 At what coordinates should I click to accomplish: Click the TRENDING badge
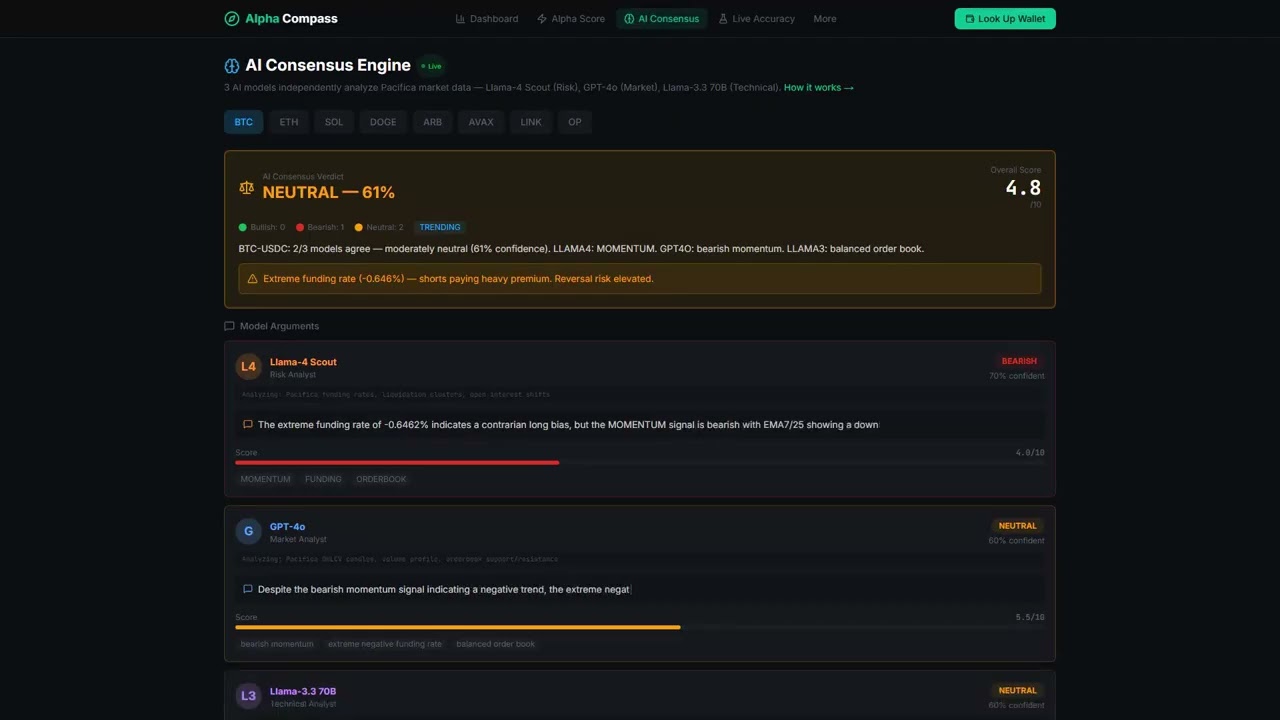pyautogui.click(x=440, y=227)
